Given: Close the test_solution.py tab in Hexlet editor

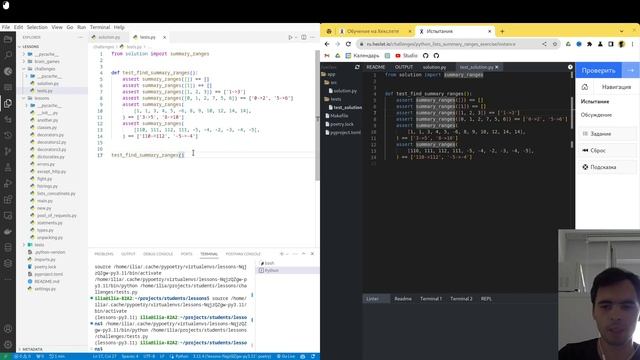Looking at the screenshot, I should point(497,67).
